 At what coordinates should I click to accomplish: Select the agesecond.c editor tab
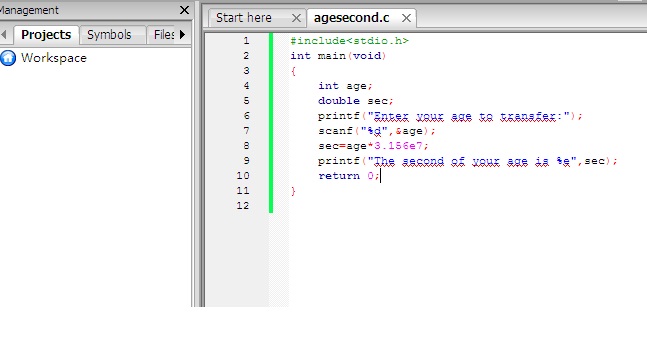tap(352, 18)
